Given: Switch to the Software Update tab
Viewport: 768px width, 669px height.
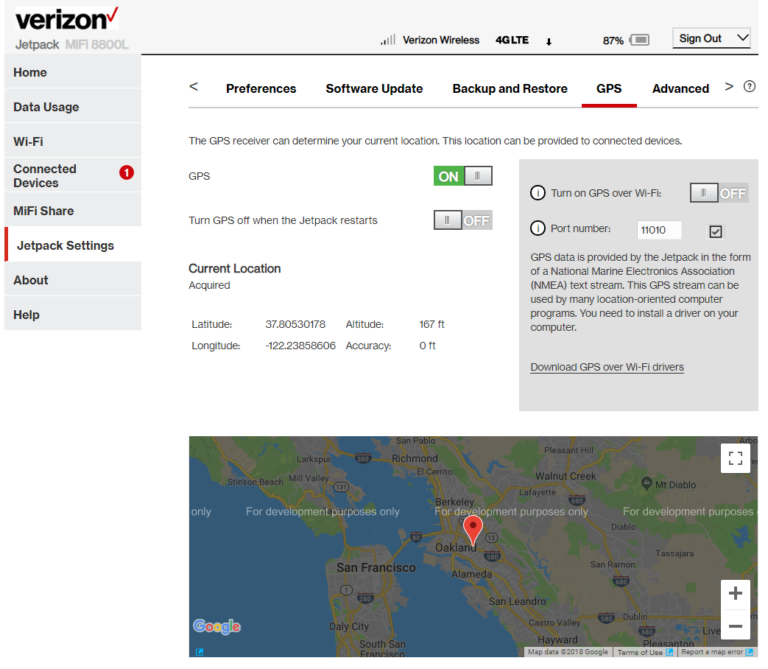Looking at the screenshot, I should 374,88.
